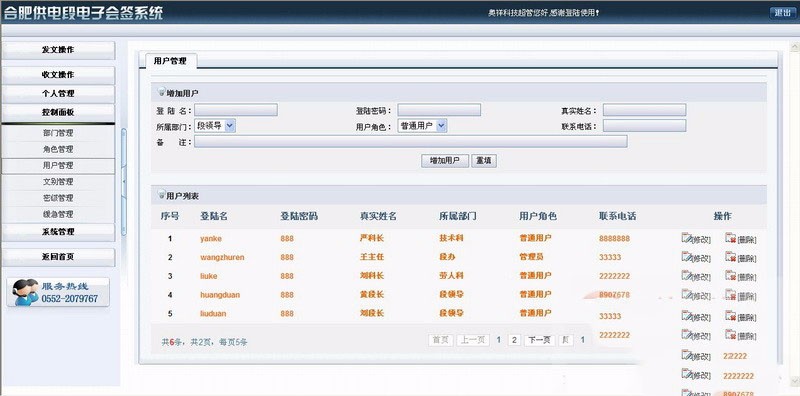Screen dimensions: 800x396
Task: Expand the 收文操作 sidebar section
Action: click(x=58, y=75)
